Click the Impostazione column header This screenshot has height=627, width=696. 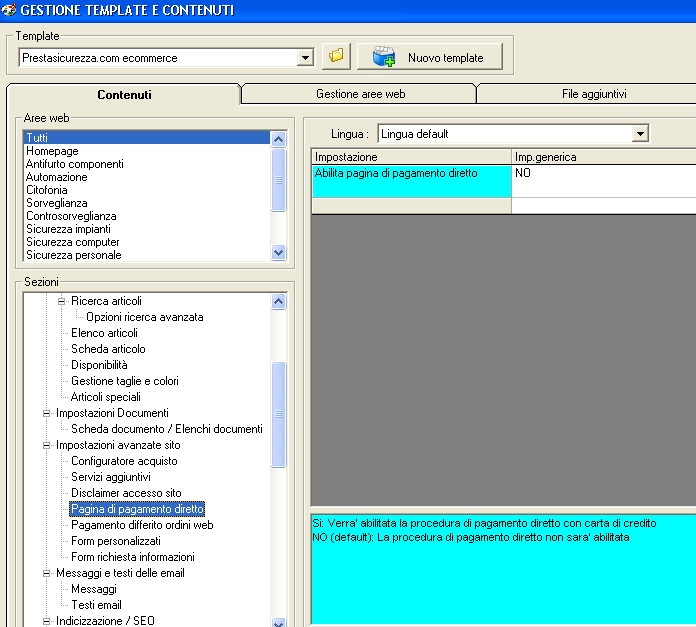411,157
